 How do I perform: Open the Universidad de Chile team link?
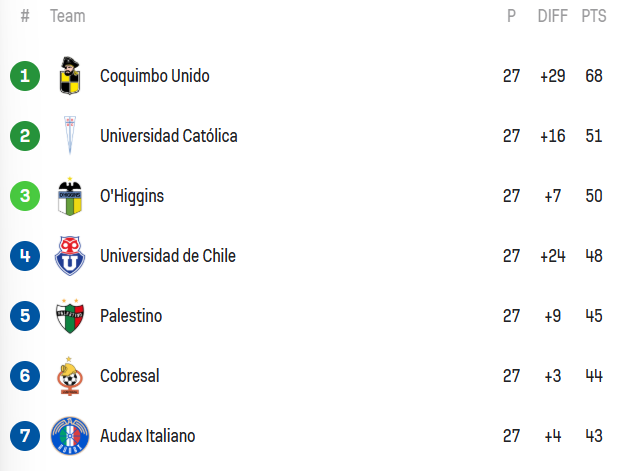click(x=167, y=256)
